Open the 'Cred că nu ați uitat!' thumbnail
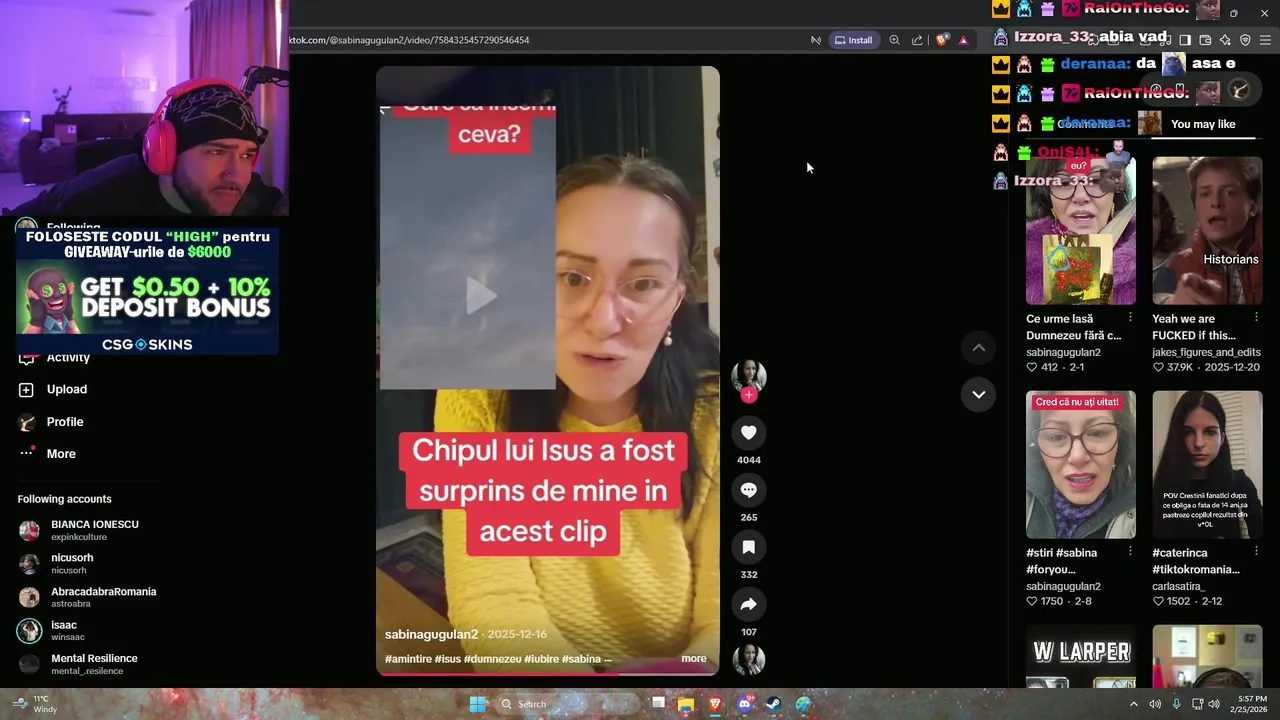Image resolution: width=1280 pixels, height=720 pixels. tap(1081, 465)
